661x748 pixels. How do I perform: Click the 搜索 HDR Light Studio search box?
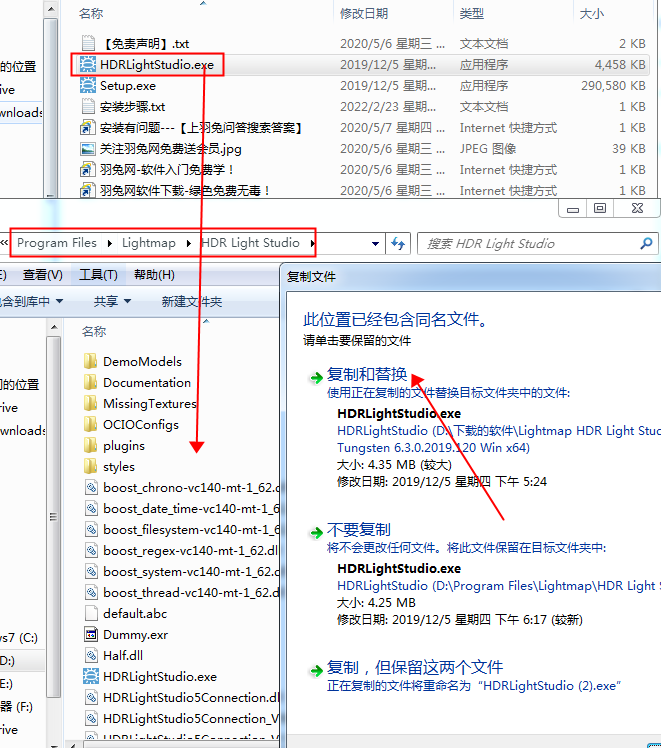point(527,244)
